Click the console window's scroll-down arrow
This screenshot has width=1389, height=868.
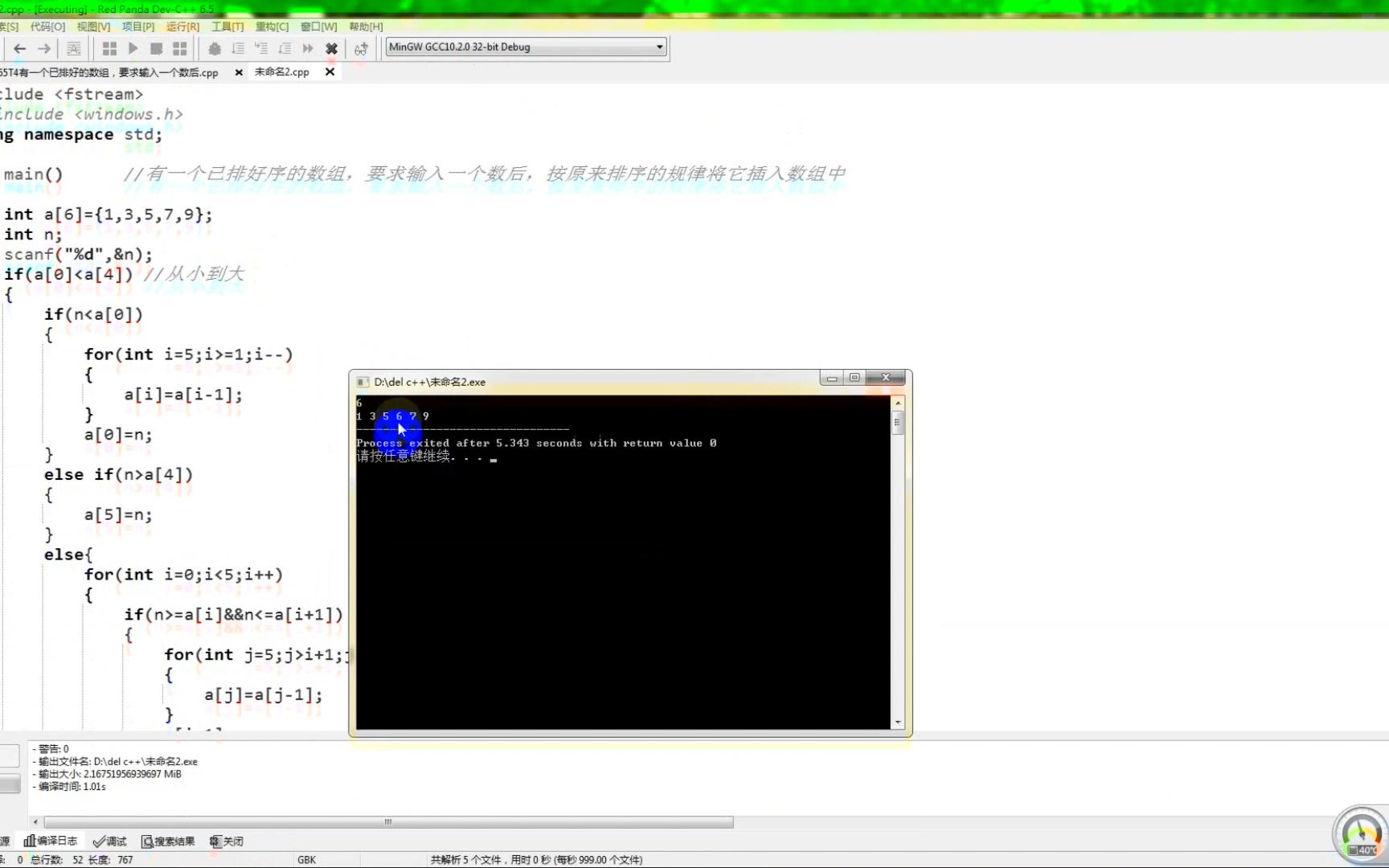point(898,723)
